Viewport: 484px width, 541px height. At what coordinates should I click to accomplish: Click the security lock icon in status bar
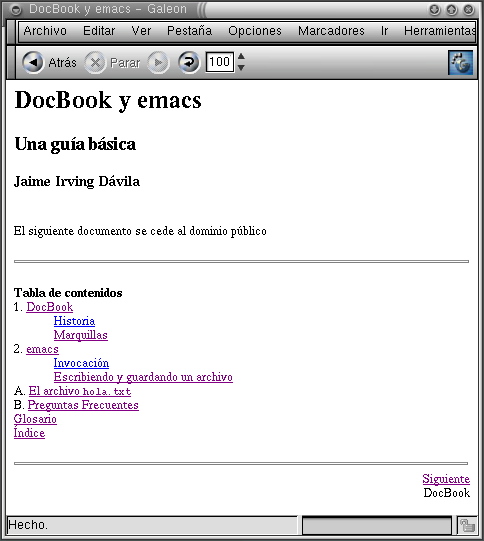coord(467,525)
